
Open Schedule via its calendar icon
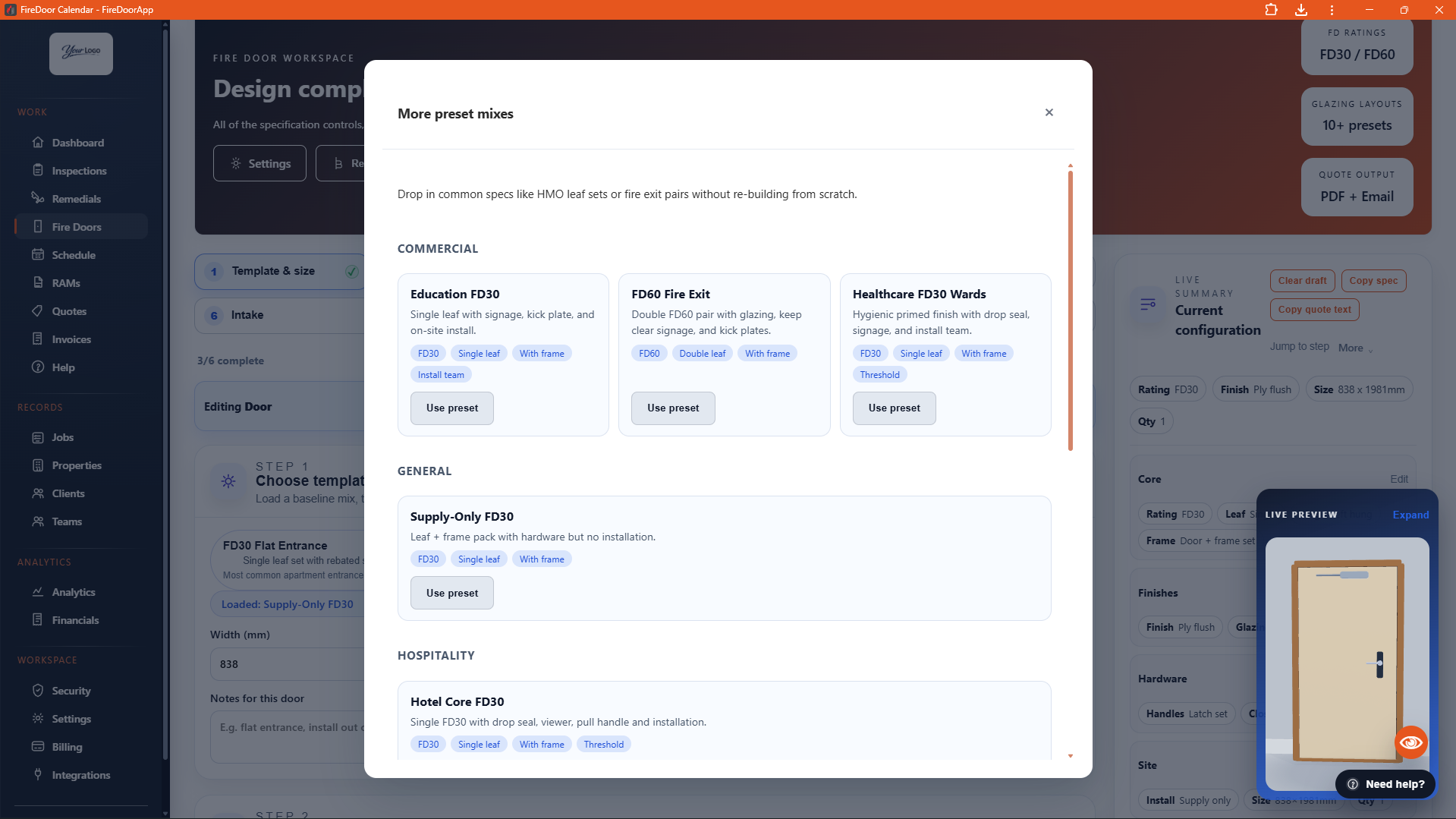38,255
